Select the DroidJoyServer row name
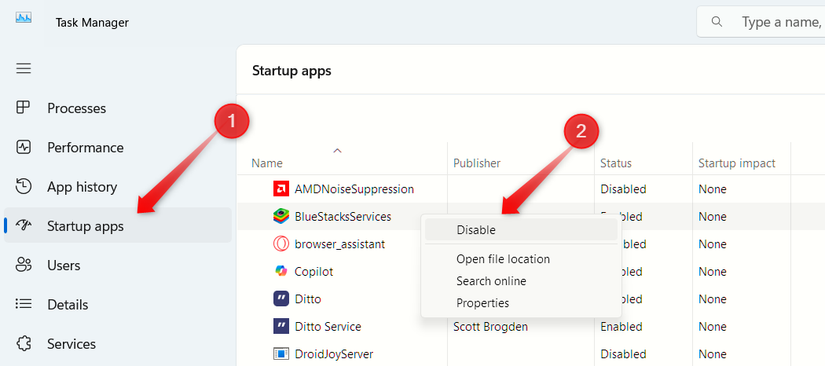825x366 pixels. pyautogui.click(x=334, y=354)
